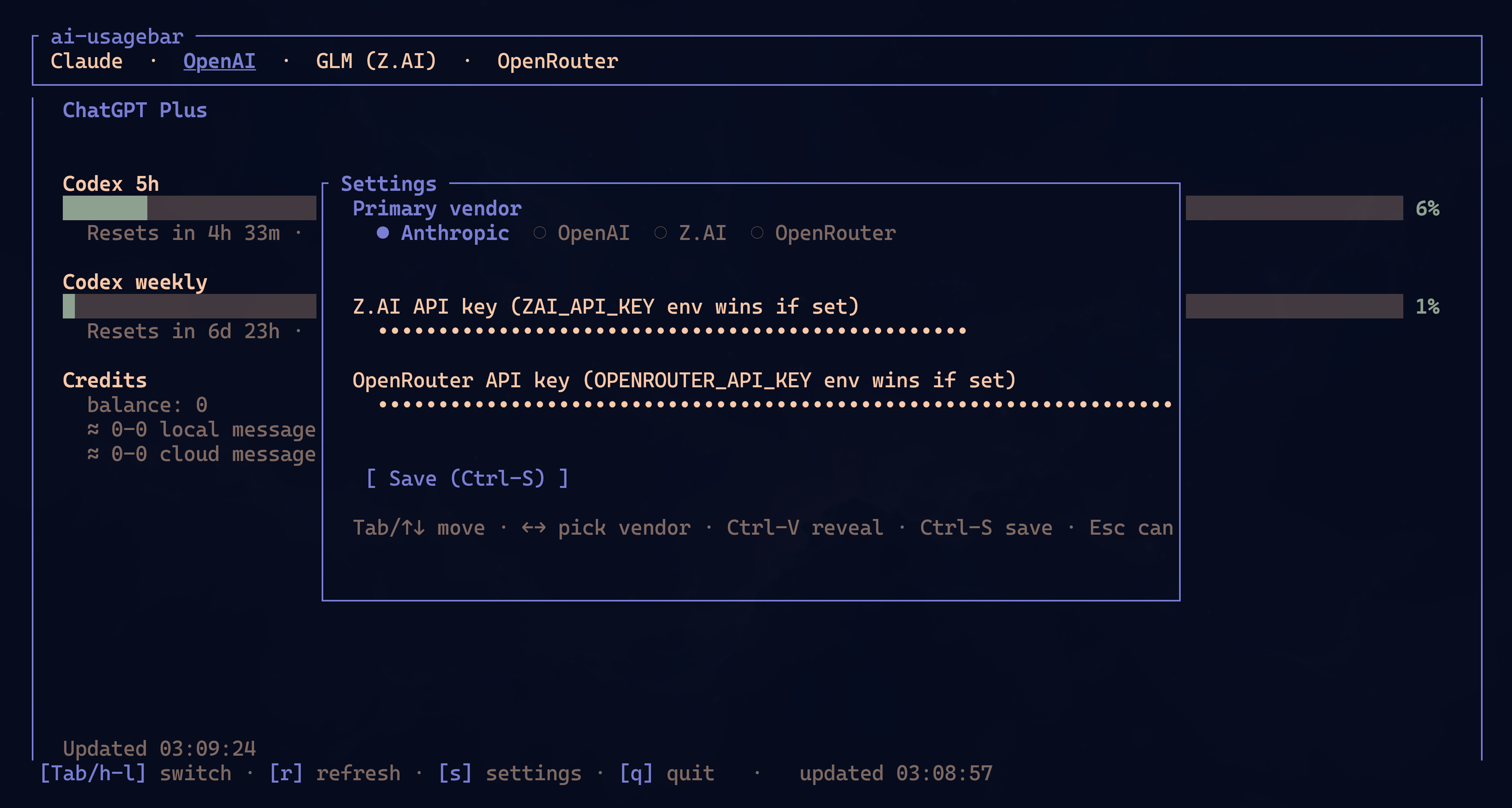Click the 'Ctrl-S save' hint
This screenshot has width=1512, height=808.
(987, 528)
